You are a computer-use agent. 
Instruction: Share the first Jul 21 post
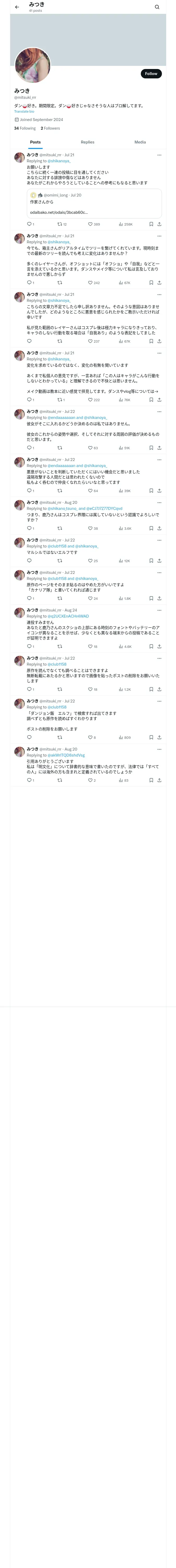click(x=159, y=224)
